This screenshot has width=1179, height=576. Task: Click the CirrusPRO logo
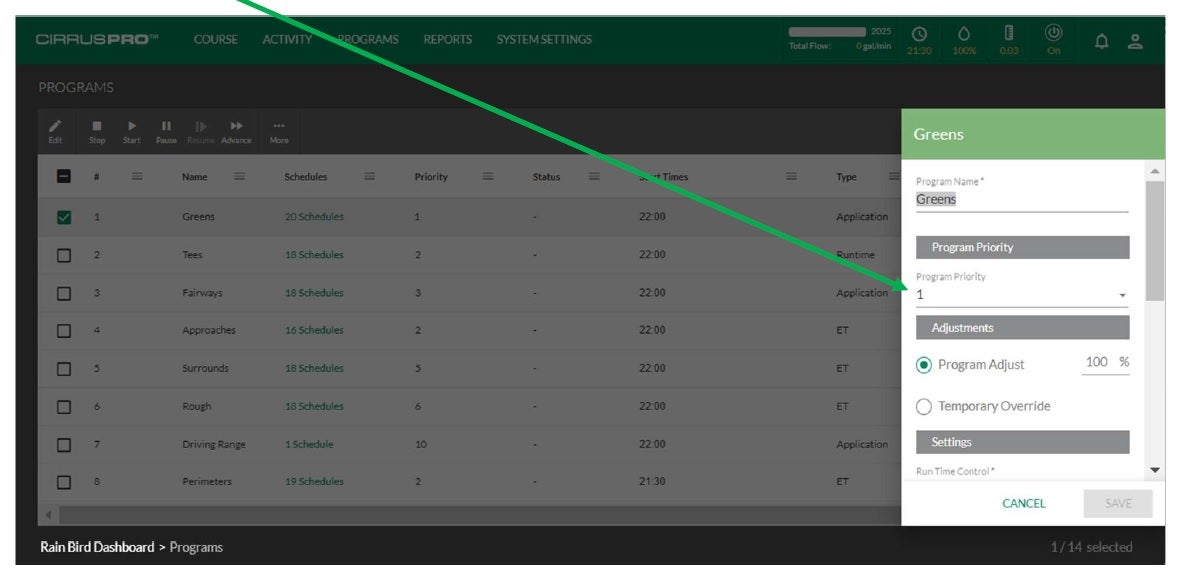[97, 39]
